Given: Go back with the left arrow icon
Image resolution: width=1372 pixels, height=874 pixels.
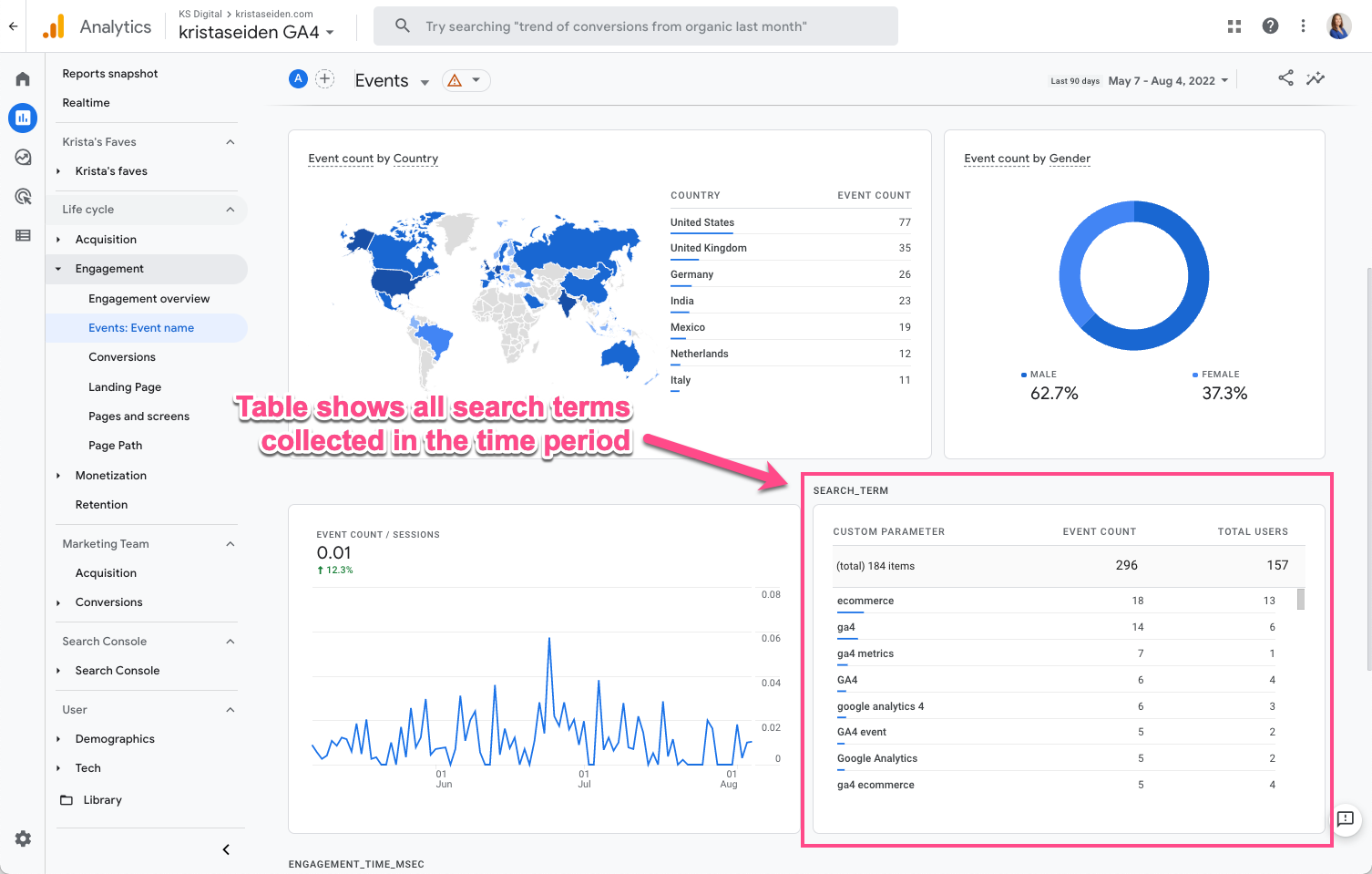Looking at the screenshot, I should tap(13, 26).
